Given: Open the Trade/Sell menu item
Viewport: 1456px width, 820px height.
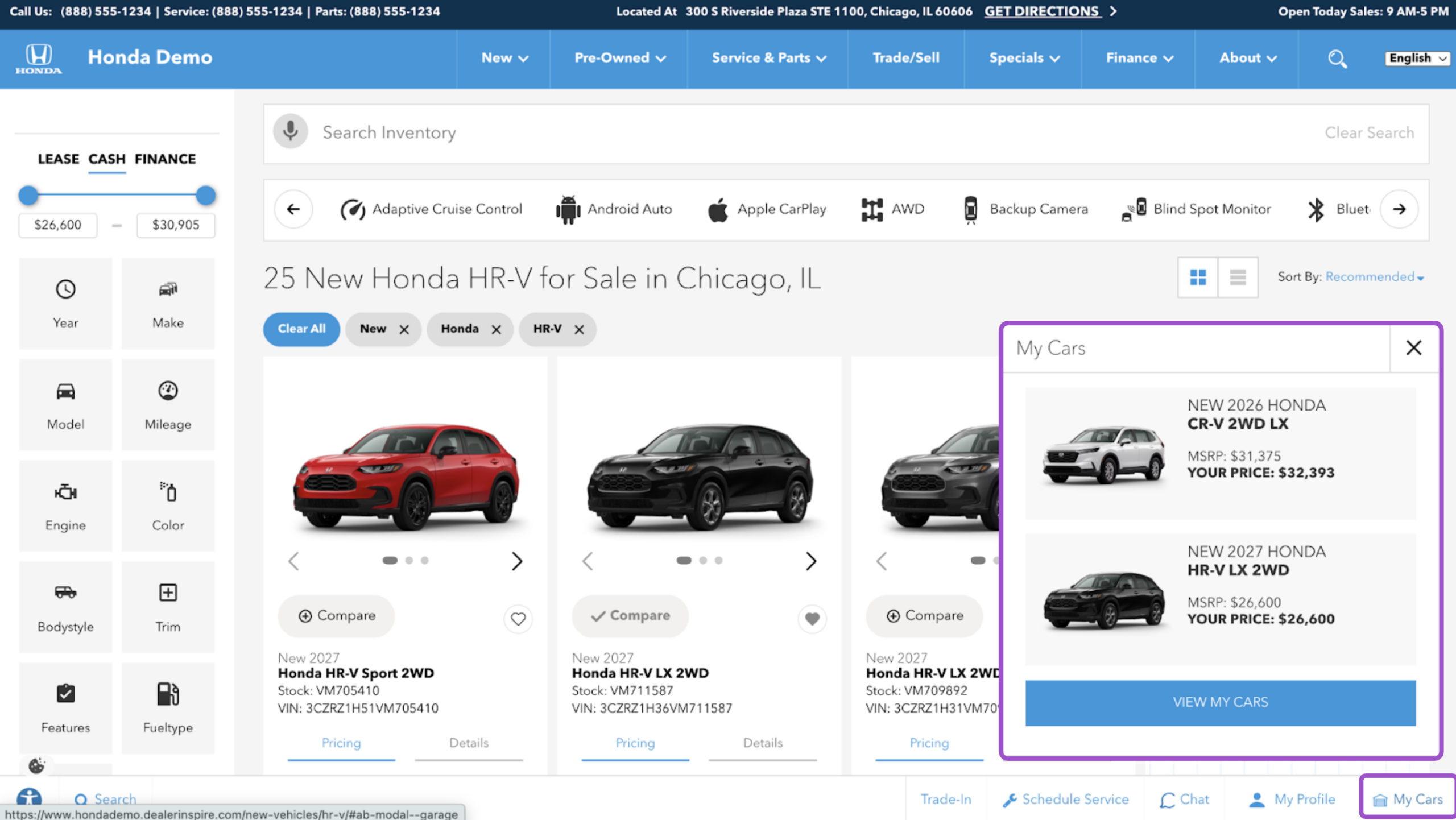Looking at the screenshot, I should tap(906, 58).
